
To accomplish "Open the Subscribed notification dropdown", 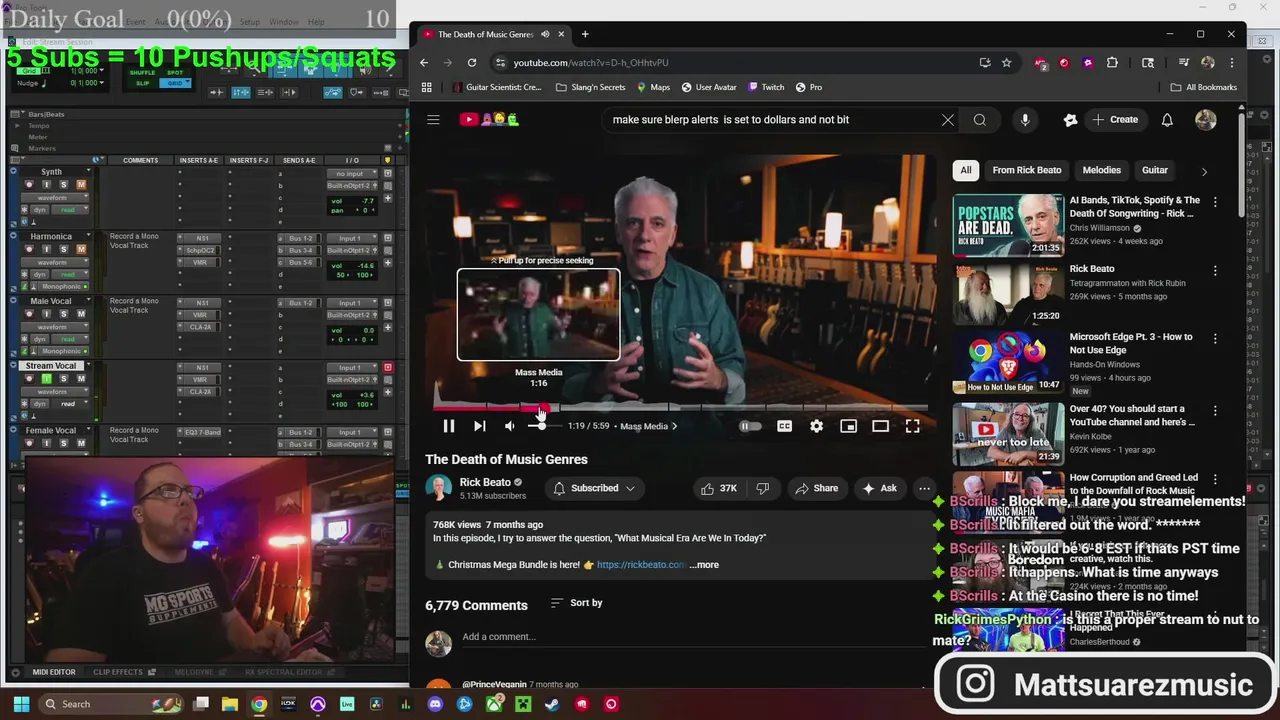I will point(594,488).
